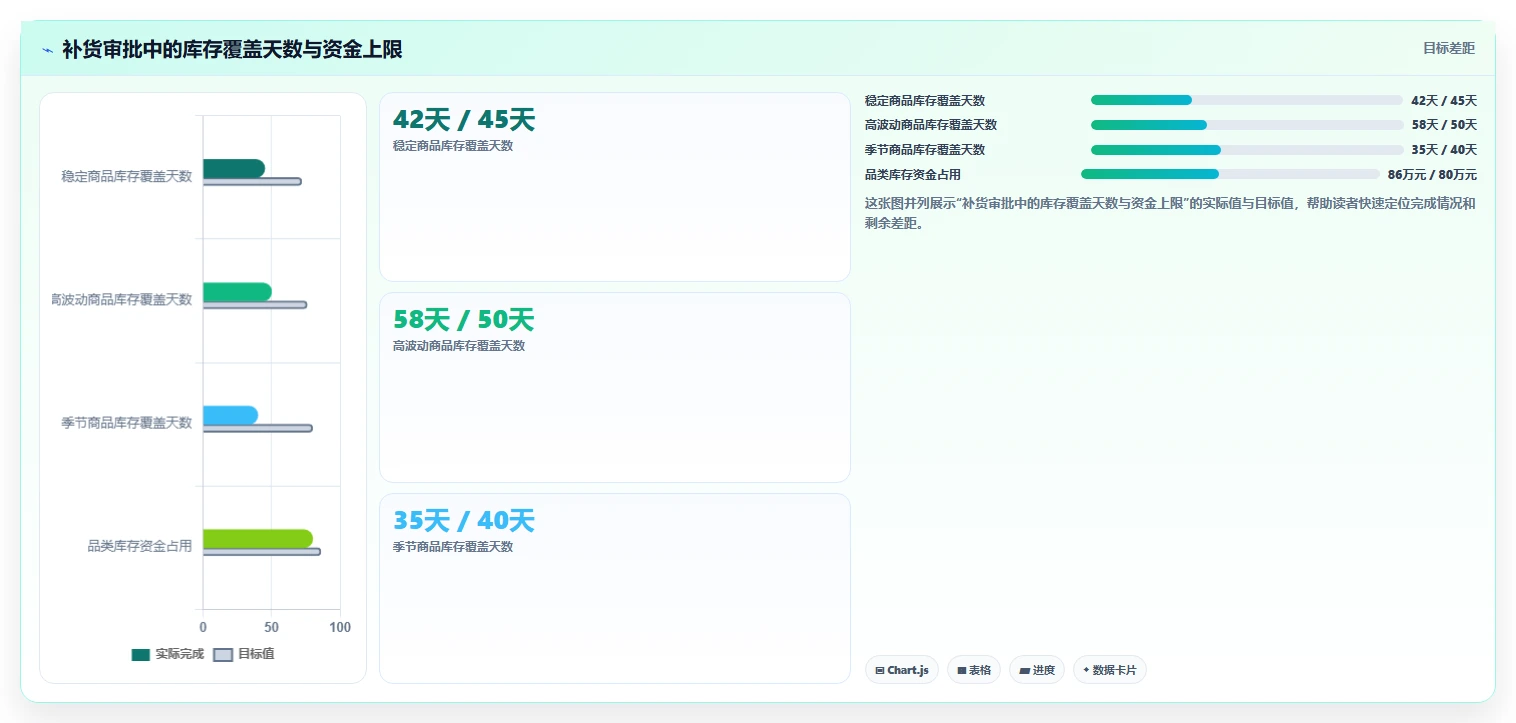This screenshot has width=1516, height=723.
Task: Click the Chart.js tag chip
Action: [901, 670]
